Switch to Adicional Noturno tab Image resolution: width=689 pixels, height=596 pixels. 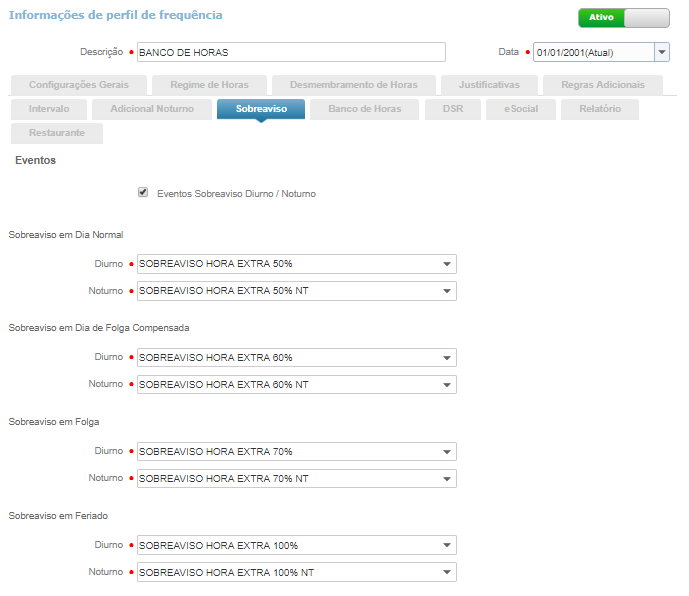[153, 108]
